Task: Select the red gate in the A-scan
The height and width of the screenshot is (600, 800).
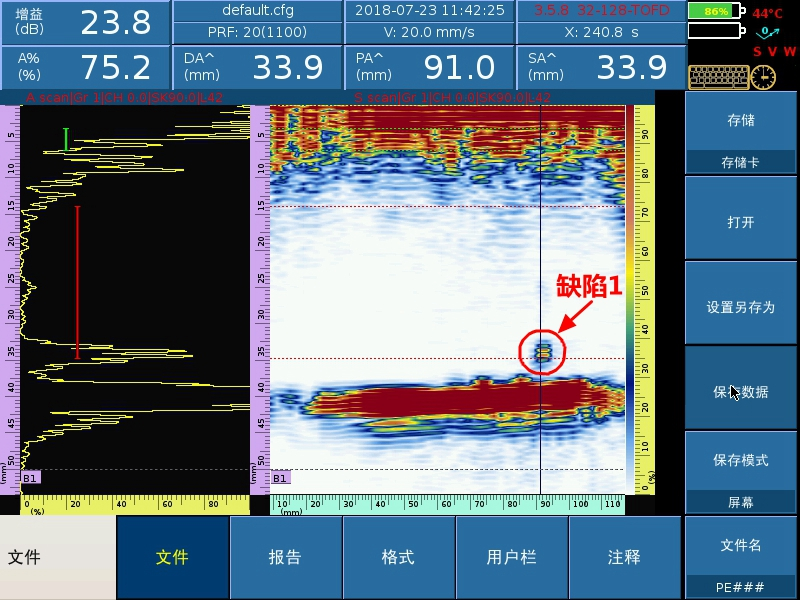Action: click(x=78, y=282)
